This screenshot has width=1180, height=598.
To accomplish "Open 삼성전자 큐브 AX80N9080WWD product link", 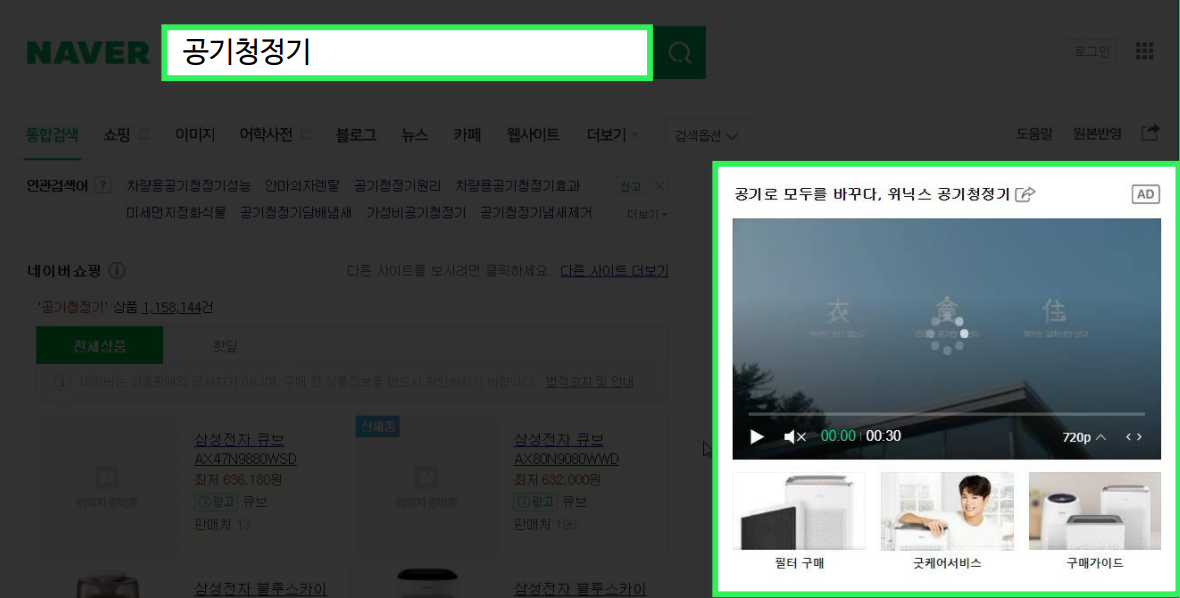I will [x=566, y=449].
